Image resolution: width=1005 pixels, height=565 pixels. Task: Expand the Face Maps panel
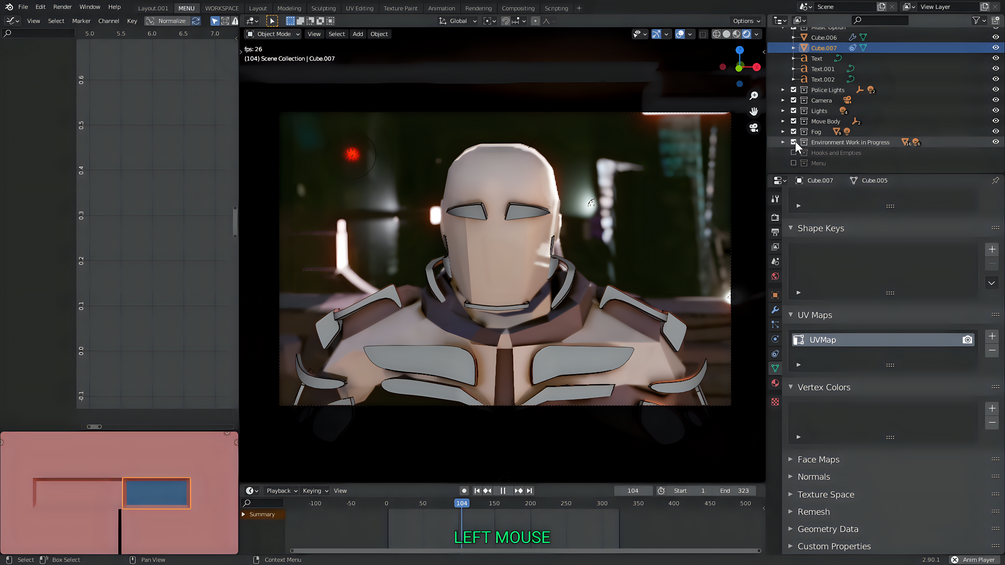[x=790, y=459]
